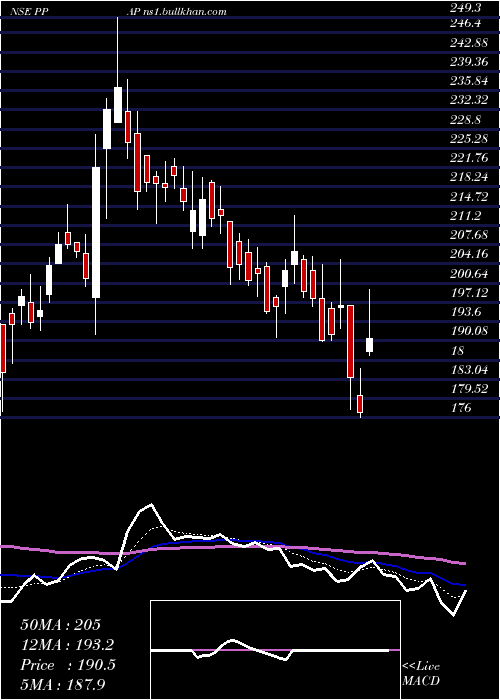Select the 204.16 price level
The image size is (500, 700).
tap(469, 254)
